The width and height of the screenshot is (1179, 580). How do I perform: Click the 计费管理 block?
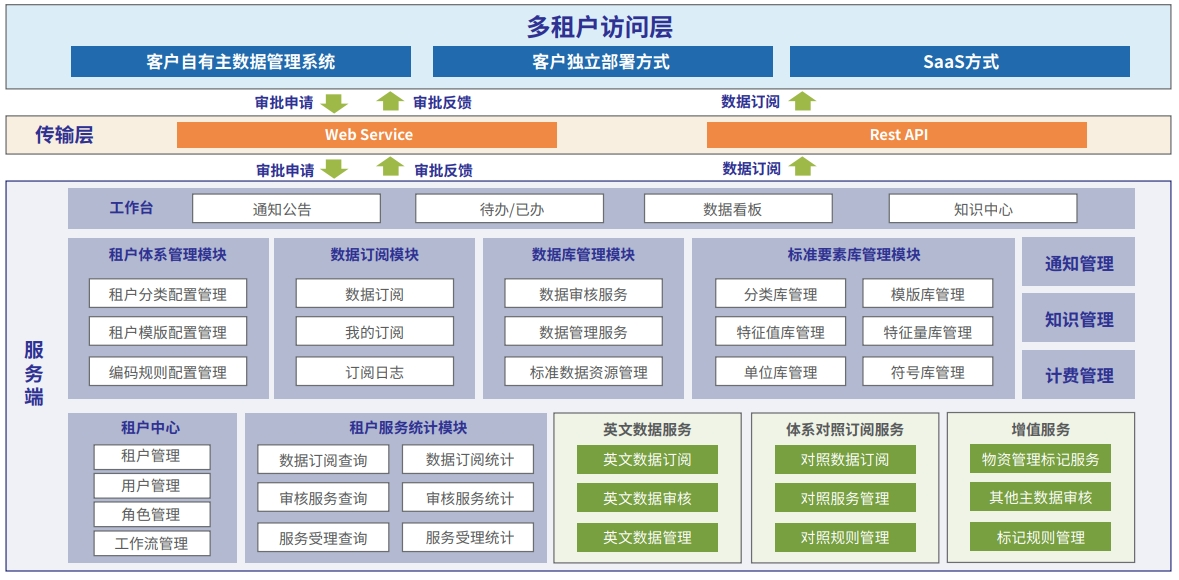click(1078, 375)
